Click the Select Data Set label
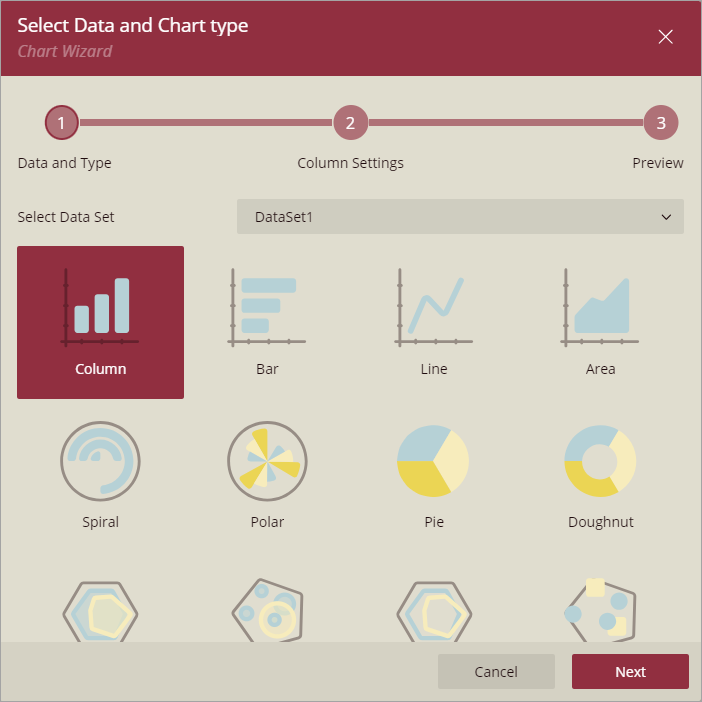 [66, 217]
